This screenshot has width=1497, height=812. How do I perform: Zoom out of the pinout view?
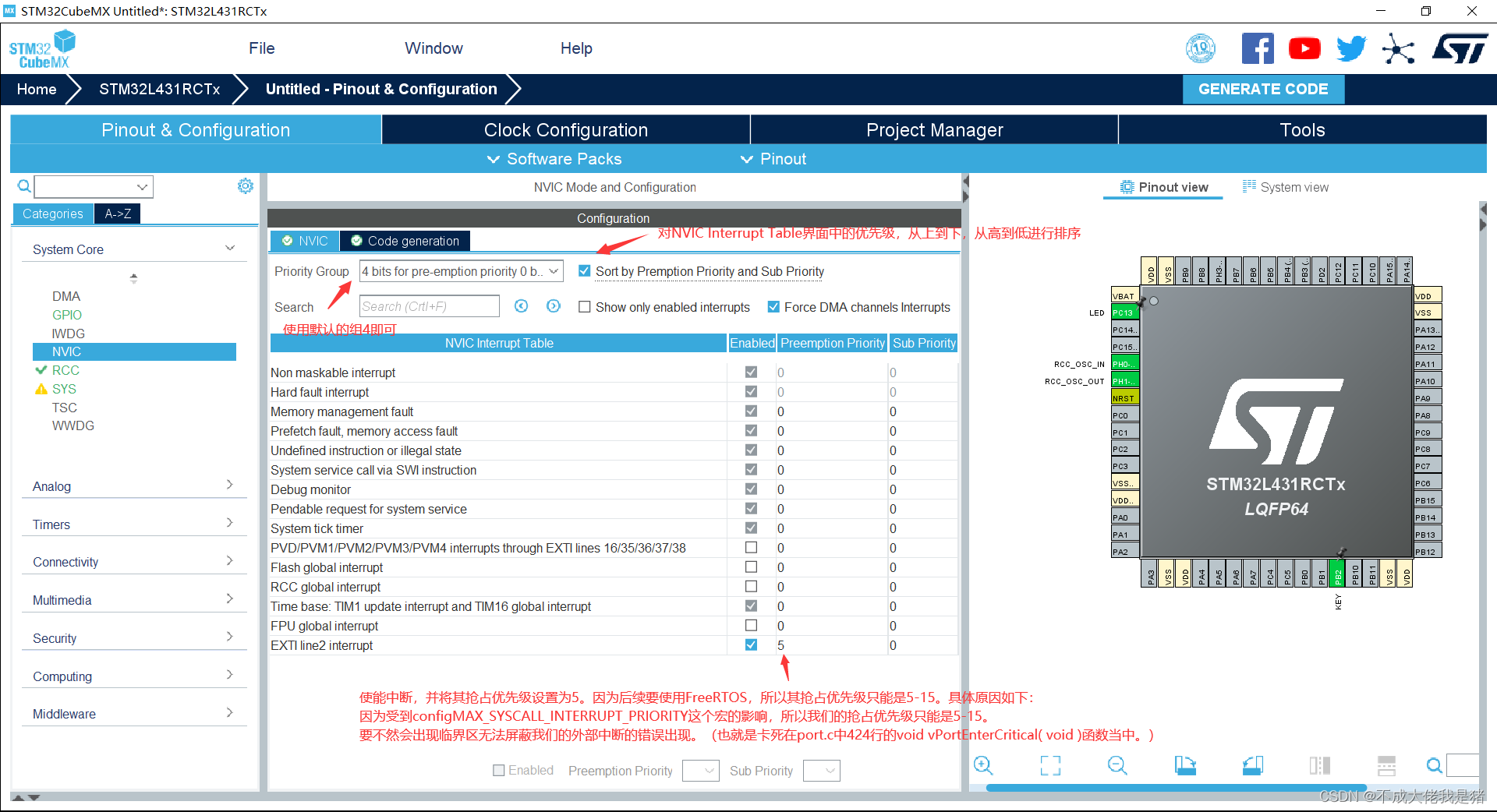pos(1117,765)
